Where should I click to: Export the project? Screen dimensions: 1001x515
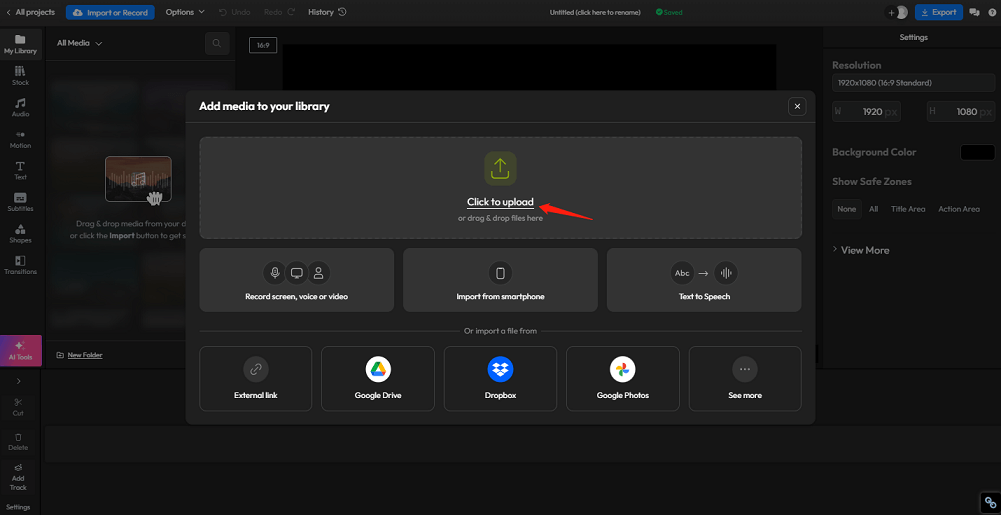[x=938, y=12]
